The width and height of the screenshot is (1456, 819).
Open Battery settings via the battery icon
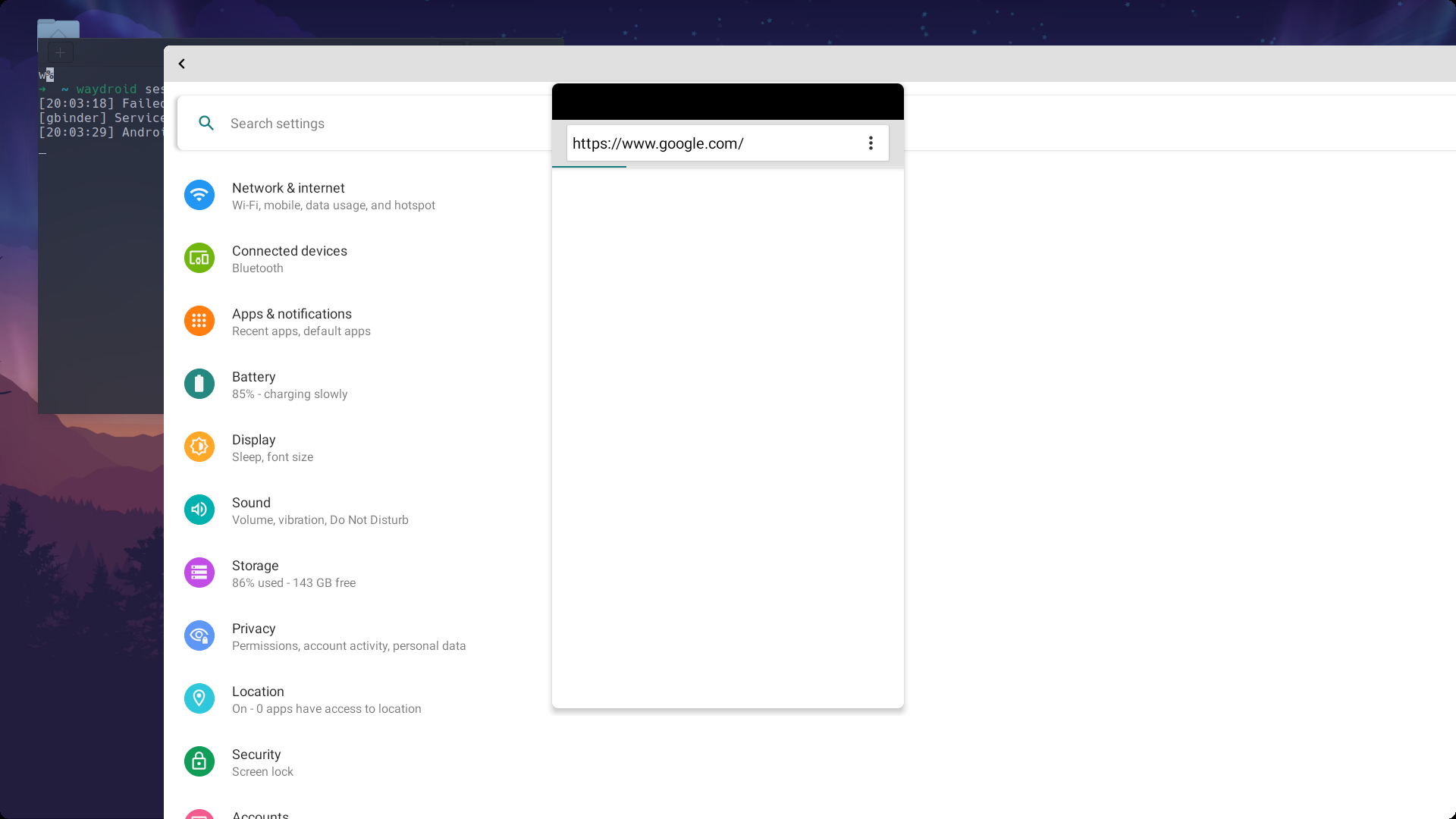point(199,384)
